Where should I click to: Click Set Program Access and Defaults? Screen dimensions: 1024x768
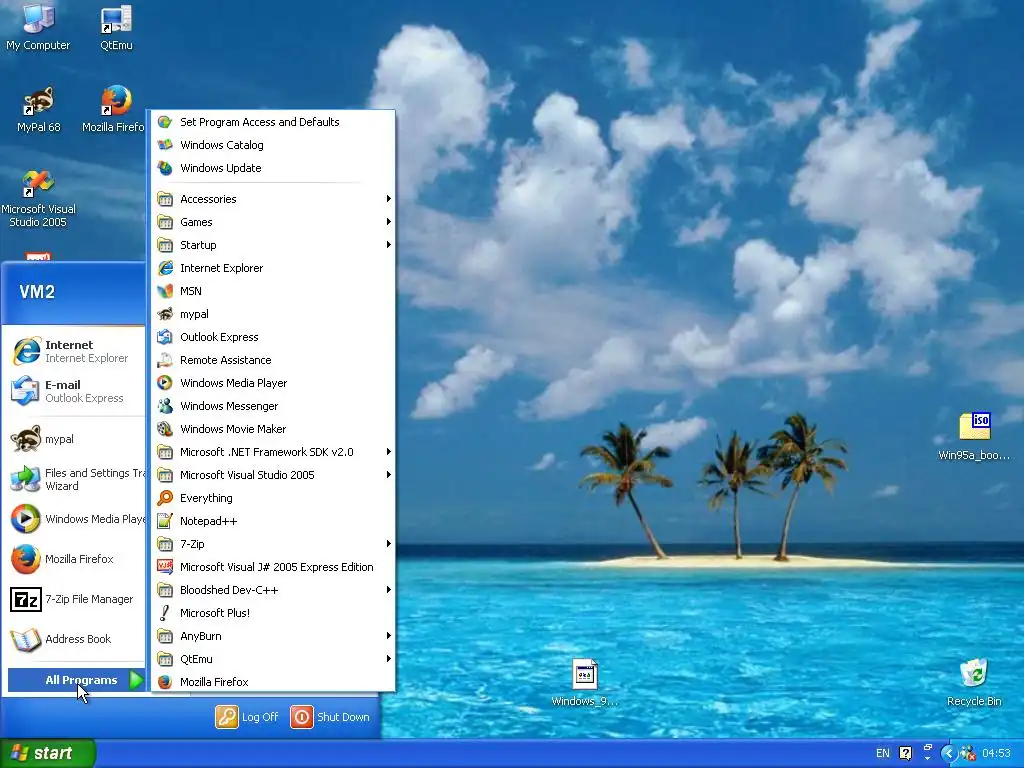click(x=273, y=122)
